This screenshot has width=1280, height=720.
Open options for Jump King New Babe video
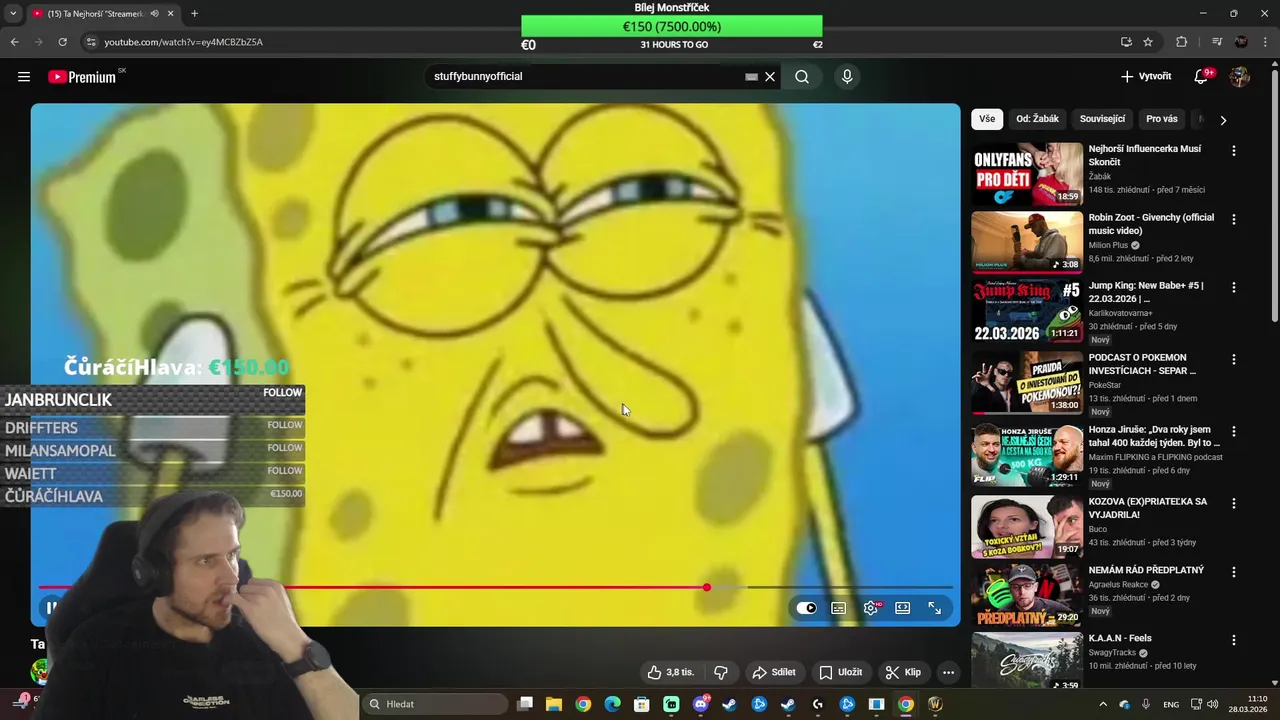coord(1234,287)
